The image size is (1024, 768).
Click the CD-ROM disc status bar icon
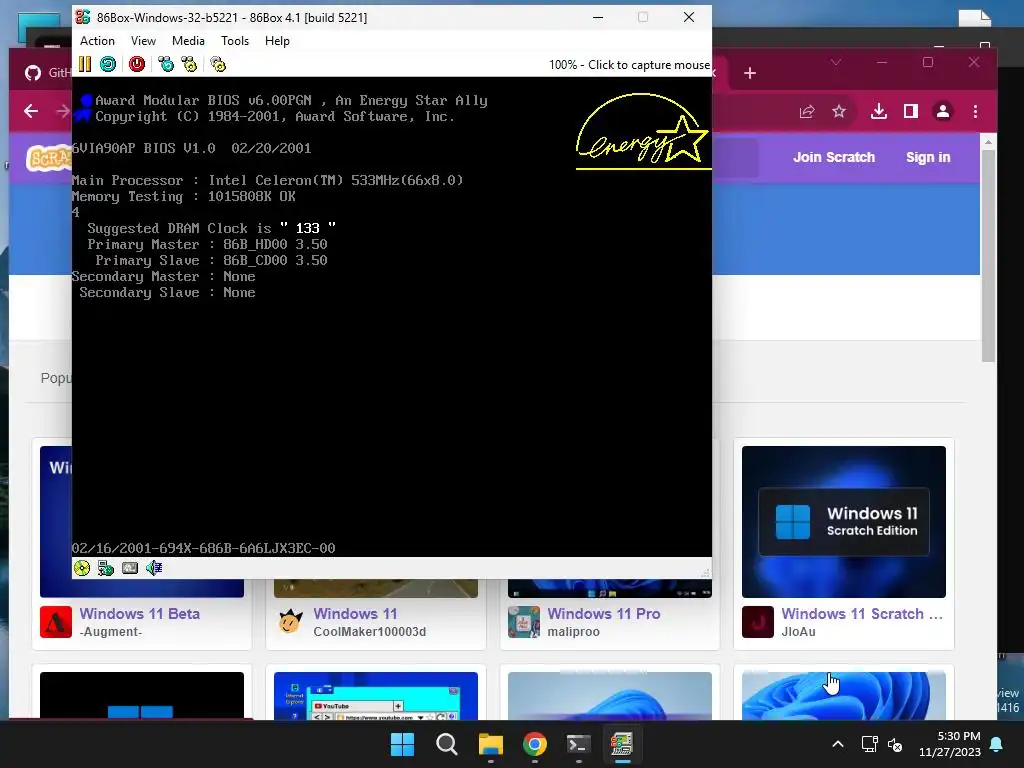tap(82, 568)
